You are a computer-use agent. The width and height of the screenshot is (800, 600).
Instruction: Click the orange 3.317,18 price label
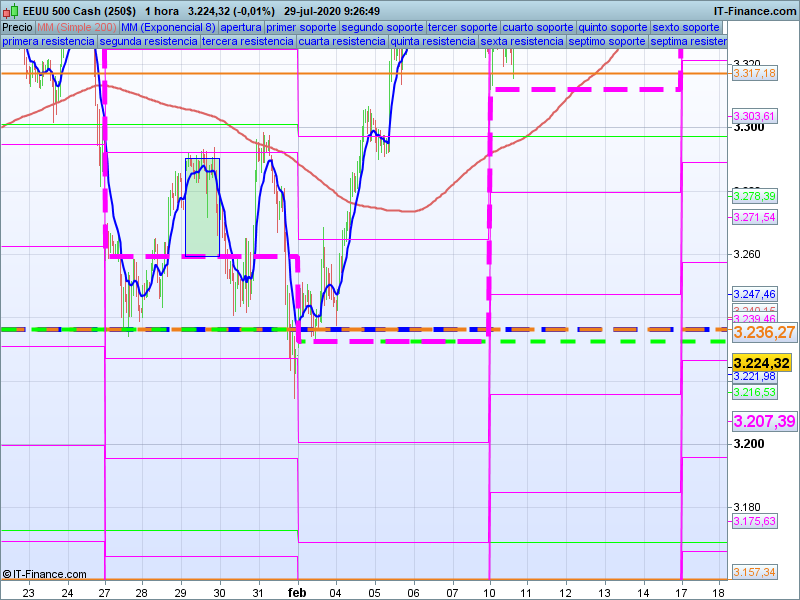[755, 74]
